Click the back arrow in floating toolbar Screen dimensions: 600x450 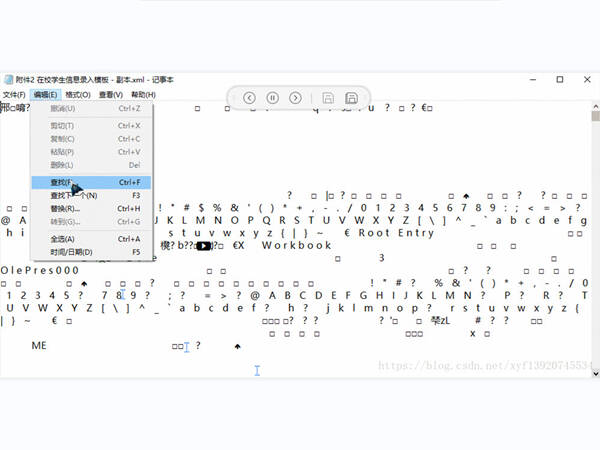[x=249, y=98]
